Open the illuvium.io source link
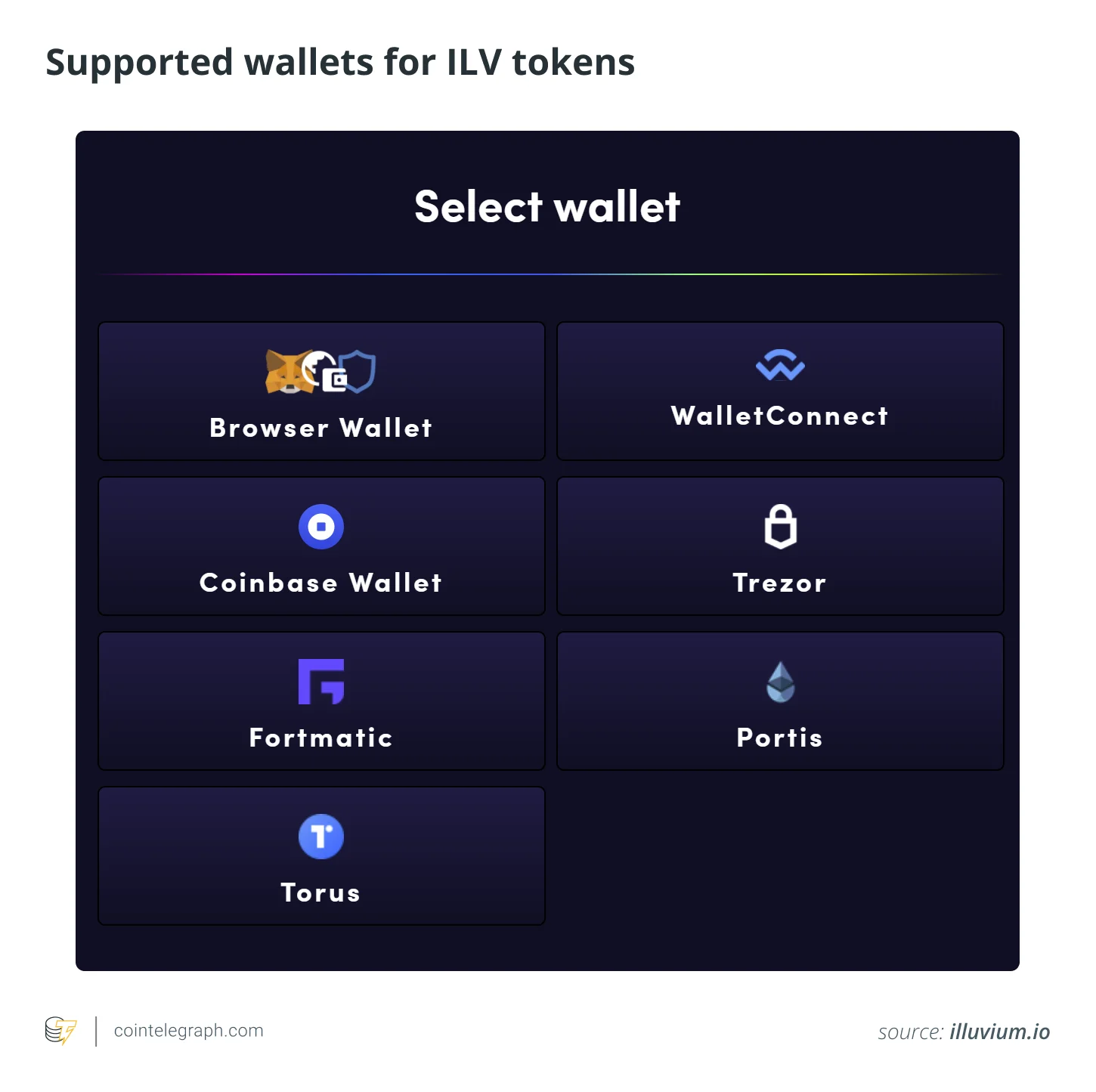 point(1000,1032)
